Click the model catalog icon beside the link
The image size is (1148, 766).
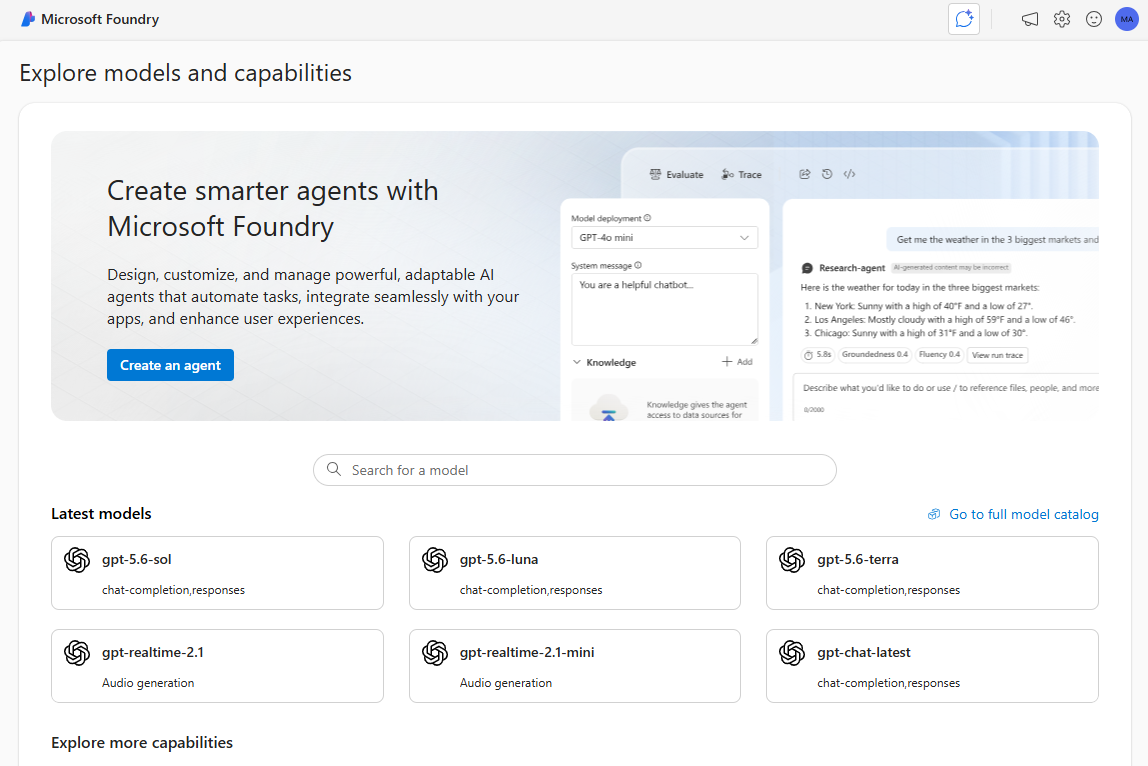click(x=933, y=514)
